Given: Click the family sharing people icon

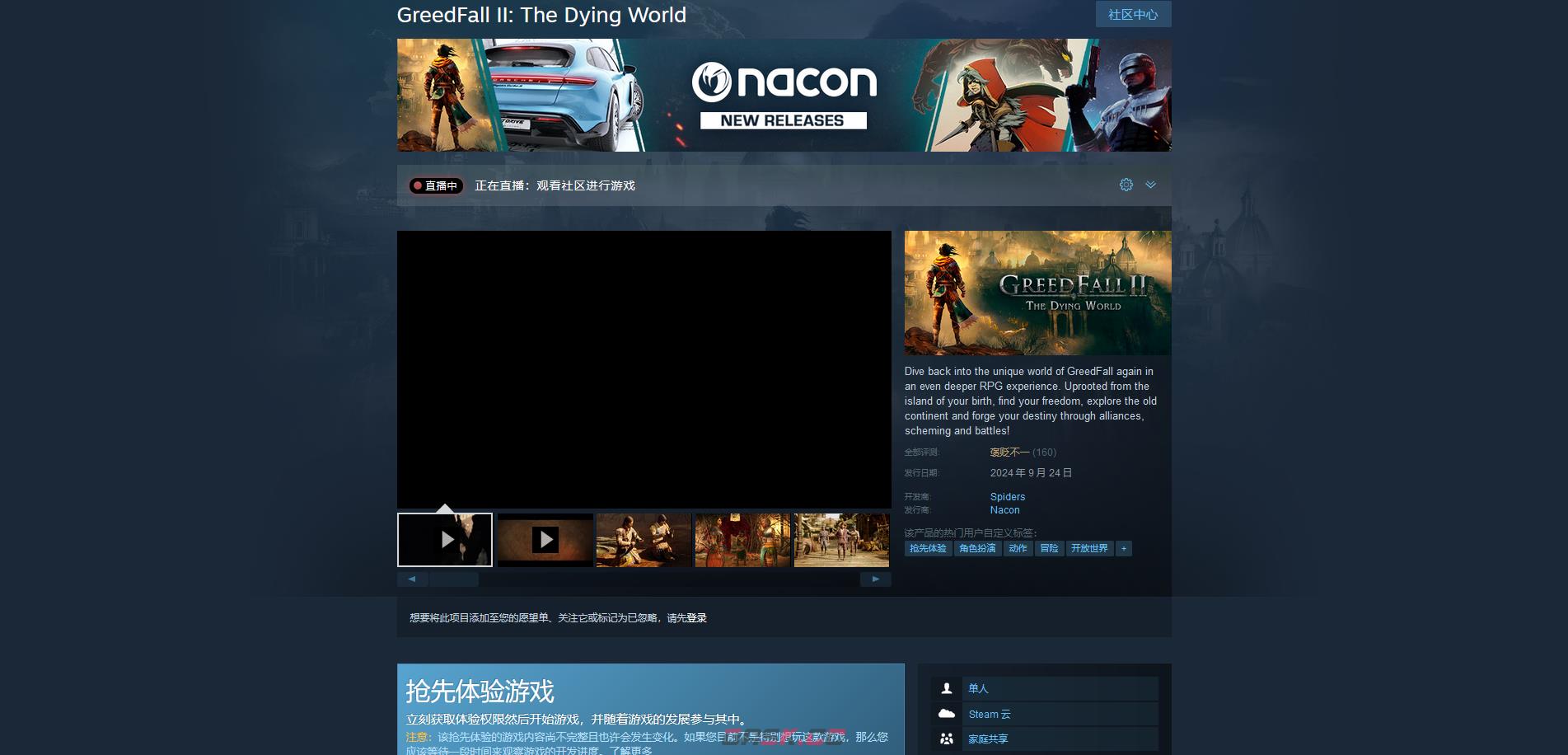Looking at the screenshot, I should coord(947,739).
